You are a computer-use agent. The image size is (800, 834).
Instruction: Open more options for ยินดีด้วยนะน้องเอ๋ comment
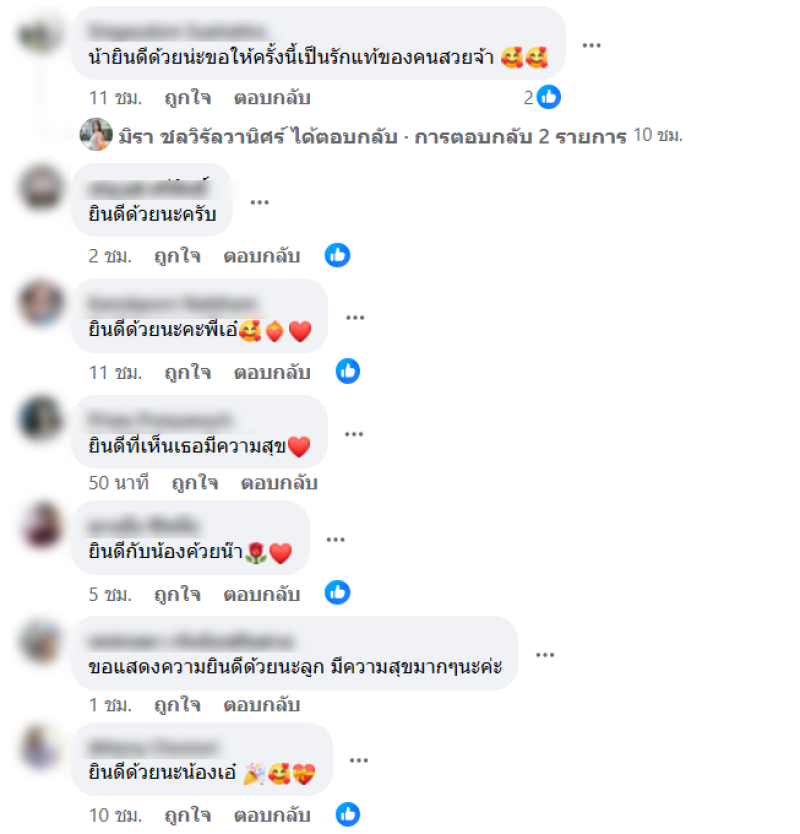coord(359,760)
